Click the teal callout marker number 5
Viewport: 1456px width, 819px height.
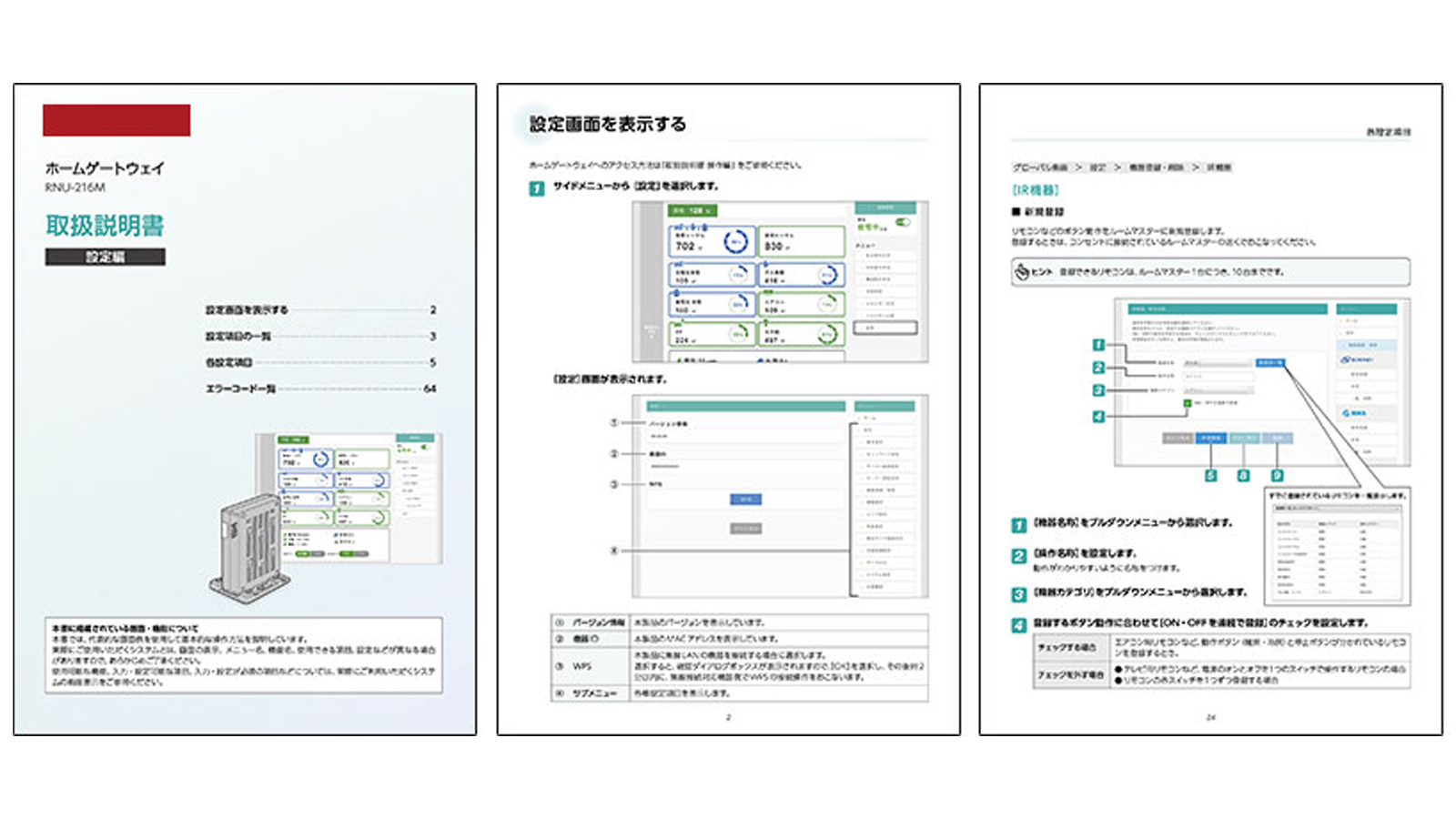coord(1210,476)
